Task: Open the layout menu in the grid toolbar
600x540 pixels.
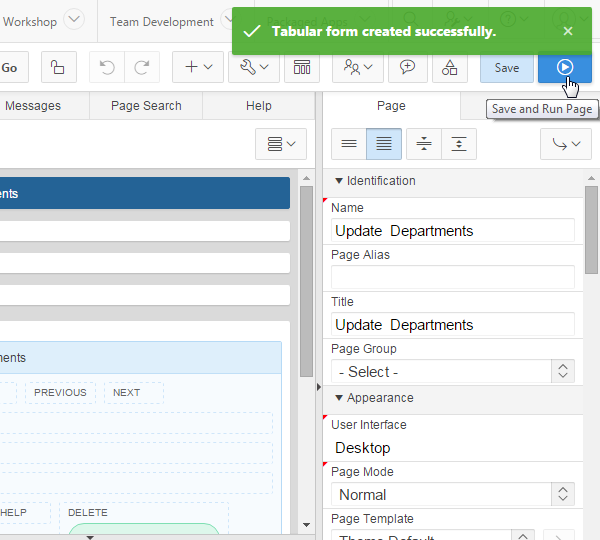Action: pyautogui.click(x=281, y=144)
